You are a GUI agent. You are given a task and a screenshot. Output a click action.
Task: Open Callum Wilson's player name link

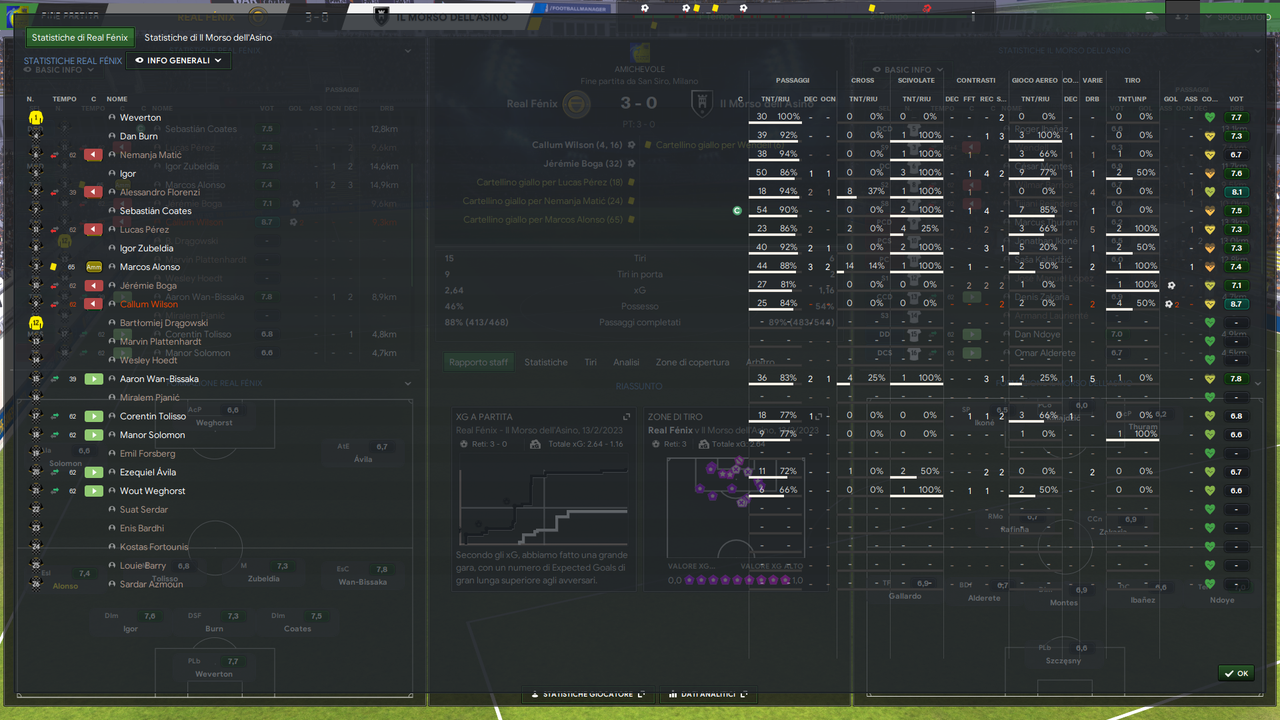coord(149,304)
